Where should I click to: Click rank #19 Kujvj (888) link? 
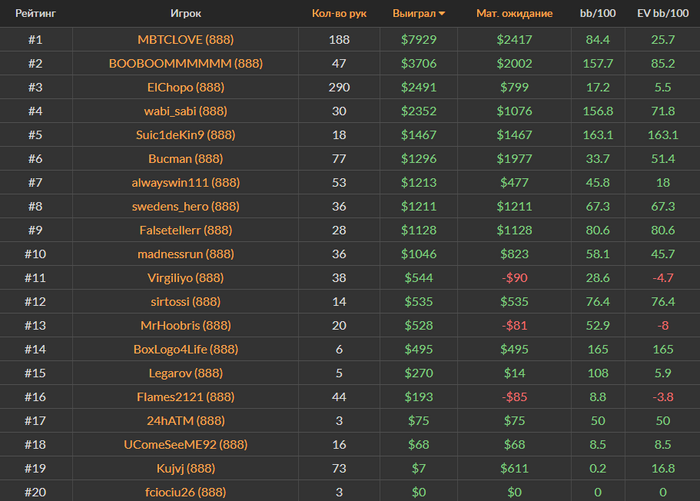pyautogui.click(x=185, y=468)
